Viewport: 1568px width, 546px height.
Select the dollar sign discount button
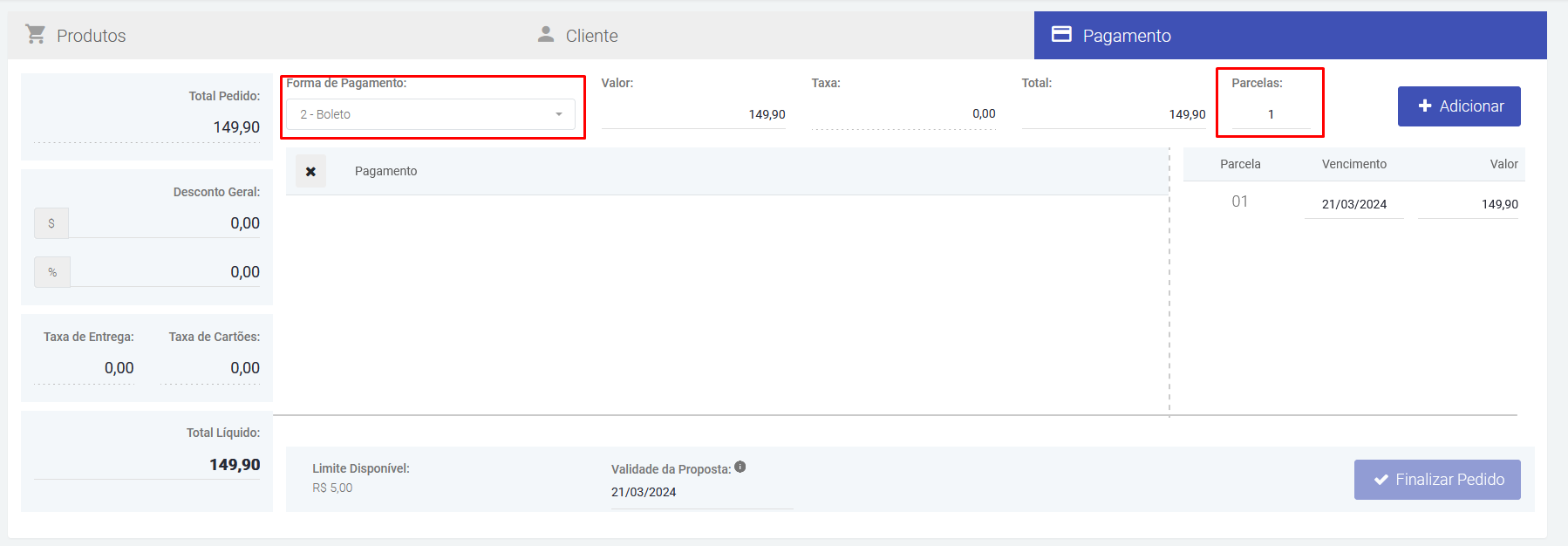point(51,223)
